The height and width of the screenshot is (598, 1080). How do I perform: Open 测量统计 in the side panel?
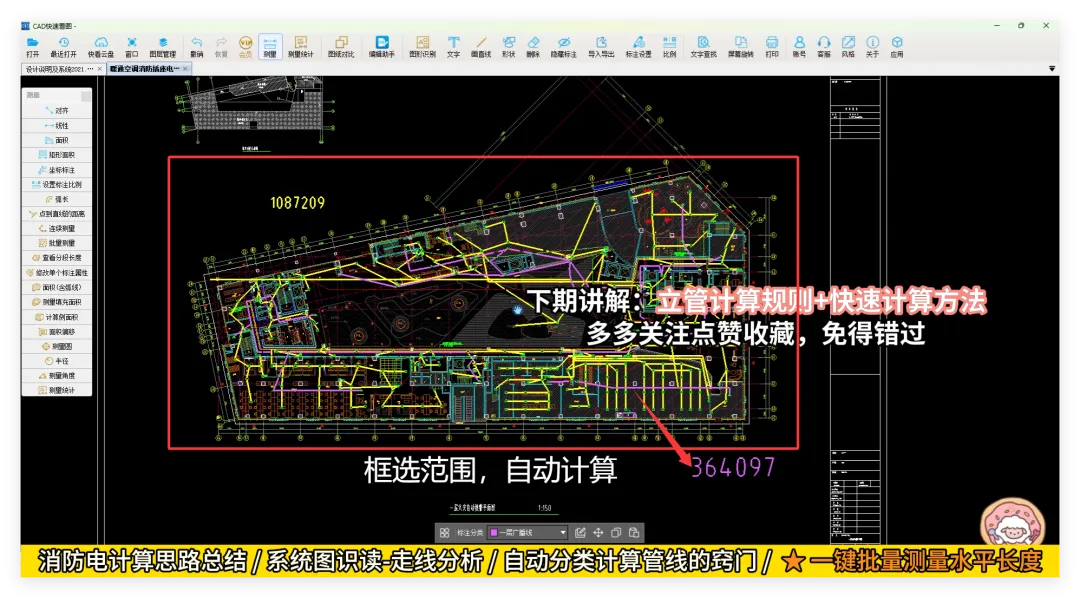tap(56, 391)
